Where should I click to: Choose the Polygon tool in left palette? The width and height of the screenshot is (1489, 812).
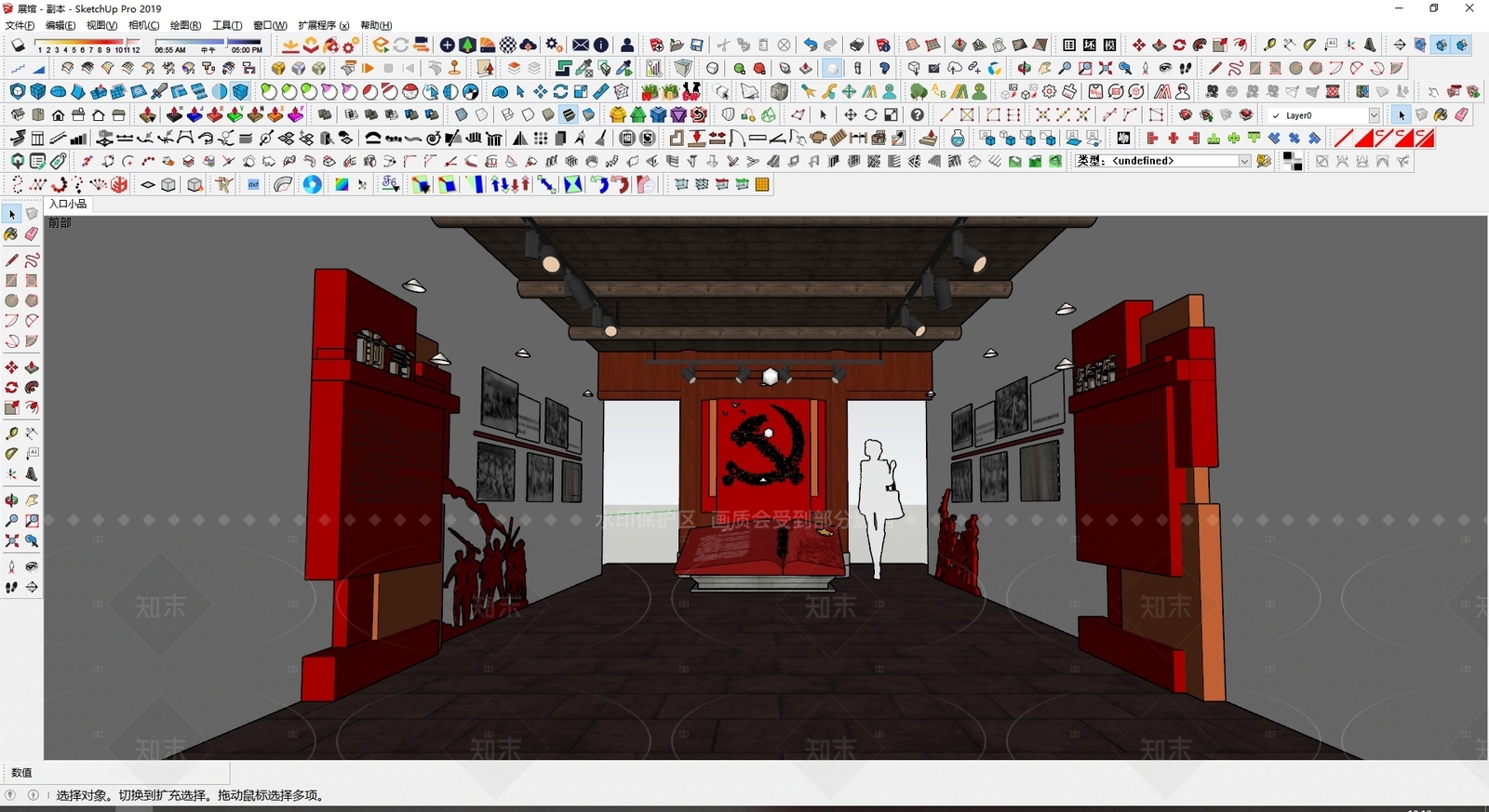(x=32, y=300)
